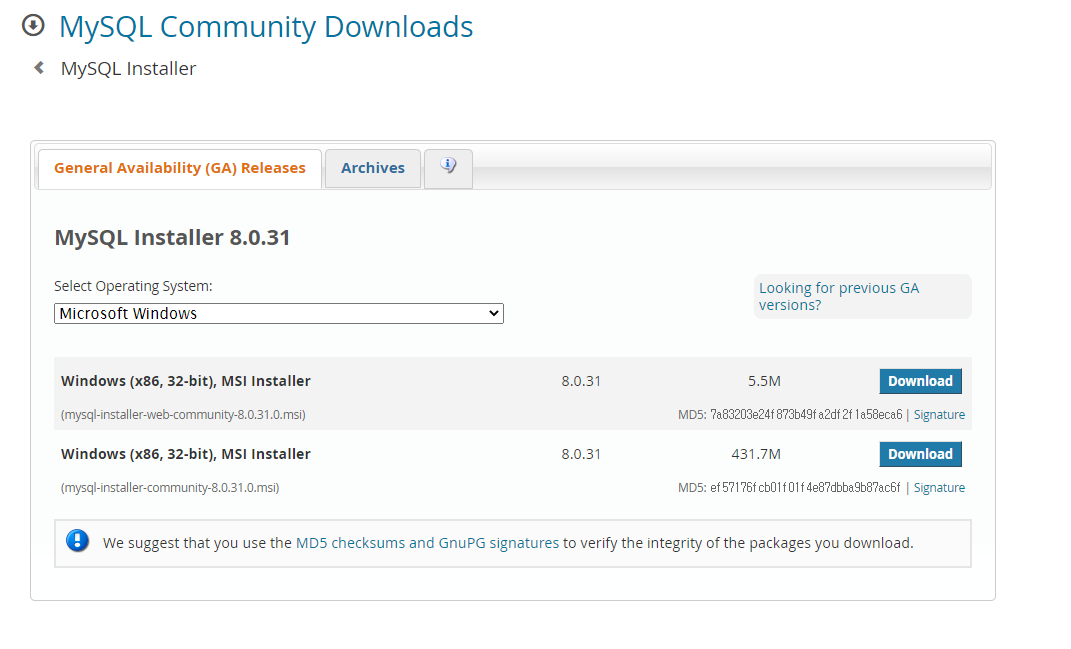1071x649 pixels.
Task: Download the 431.7M community installer
Action: click(x=920, y=454)
